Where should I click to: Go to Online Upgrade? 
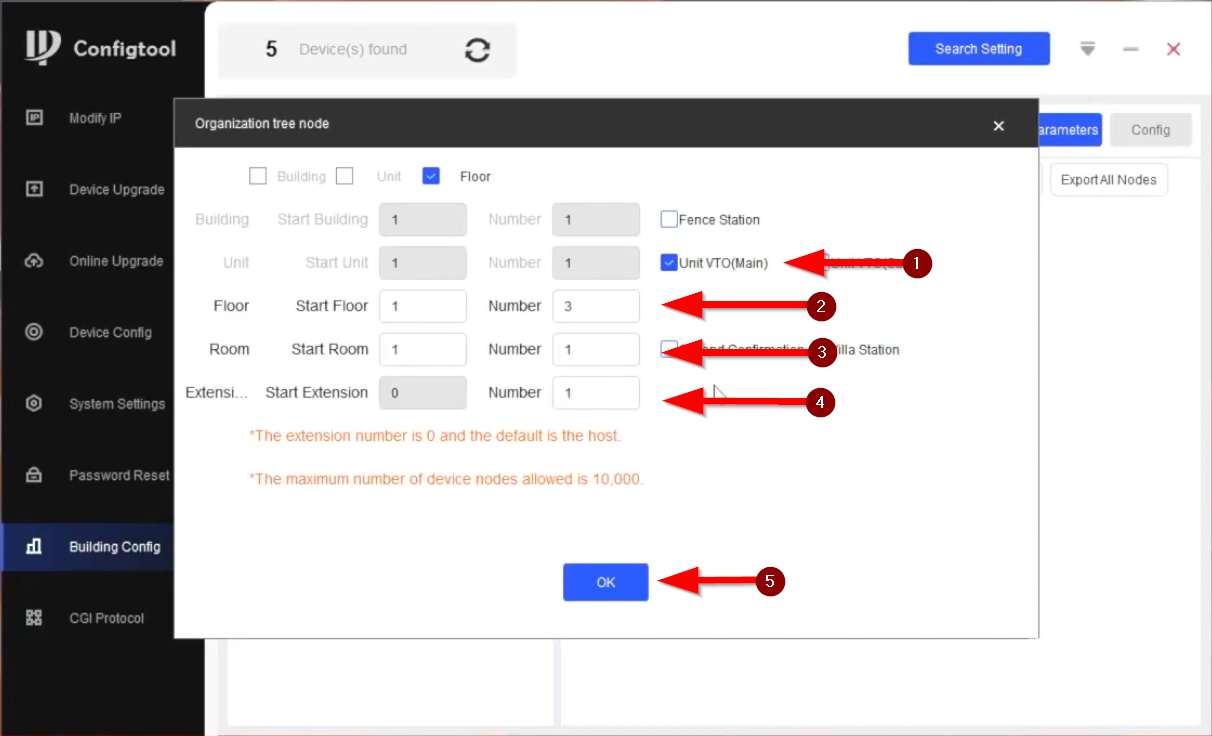point(116,261)
